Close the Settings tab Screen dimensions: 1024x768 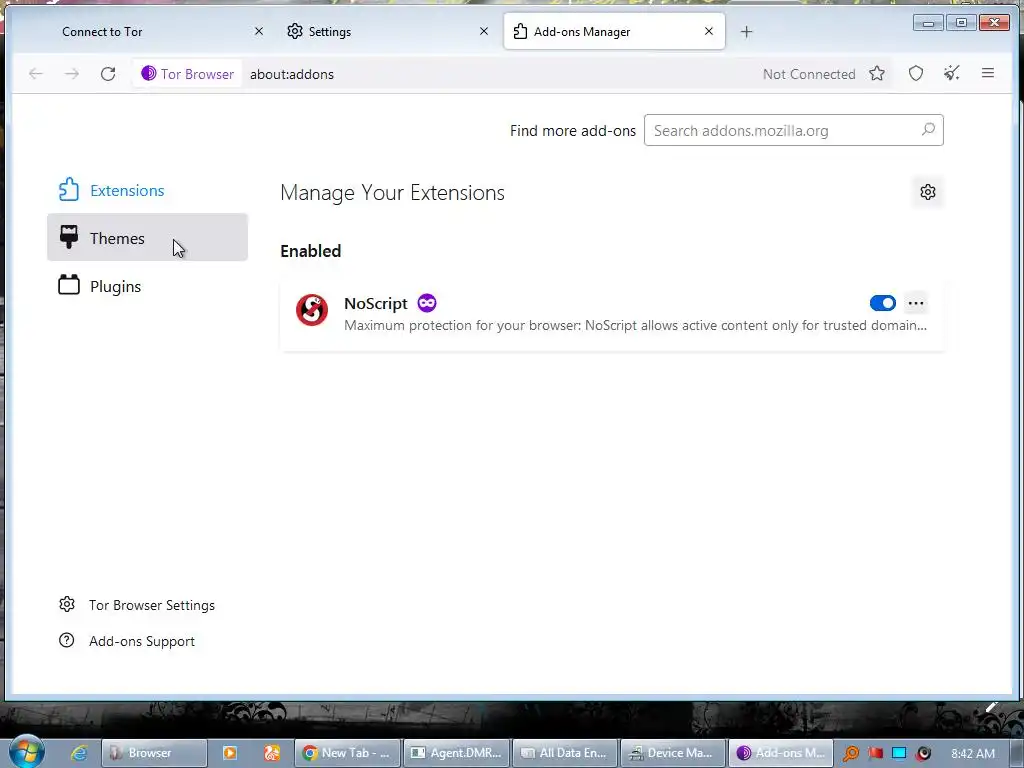click(483, 31)
